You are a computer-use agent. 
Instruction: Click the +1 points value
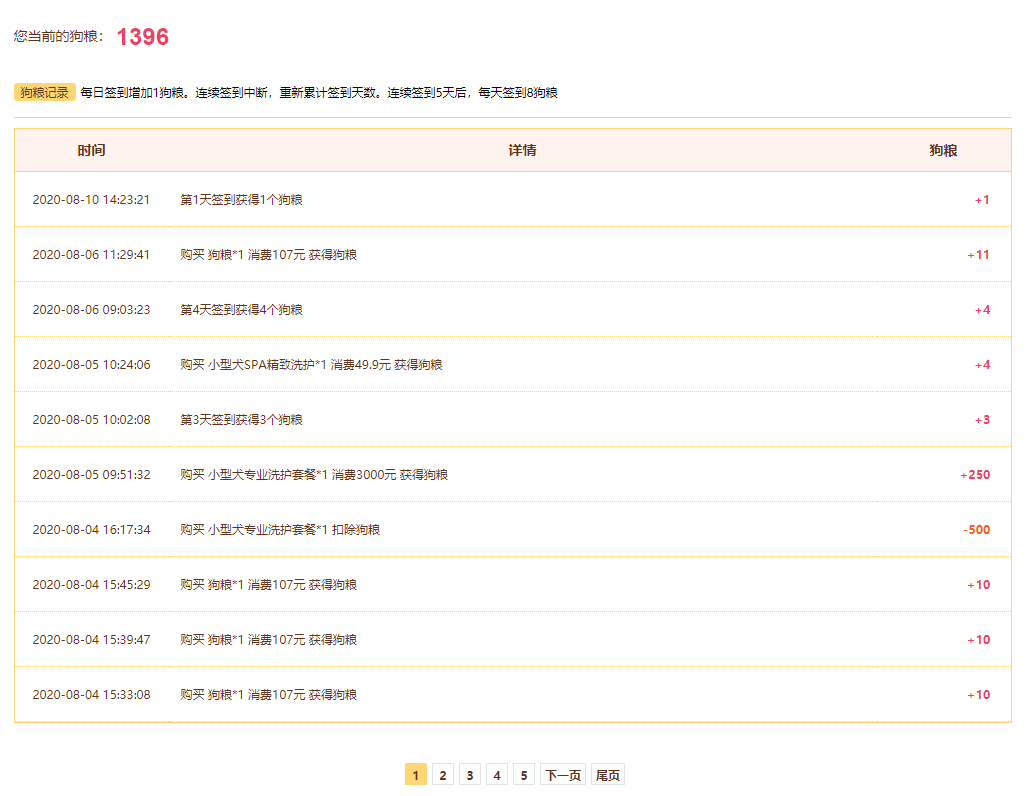982,200
